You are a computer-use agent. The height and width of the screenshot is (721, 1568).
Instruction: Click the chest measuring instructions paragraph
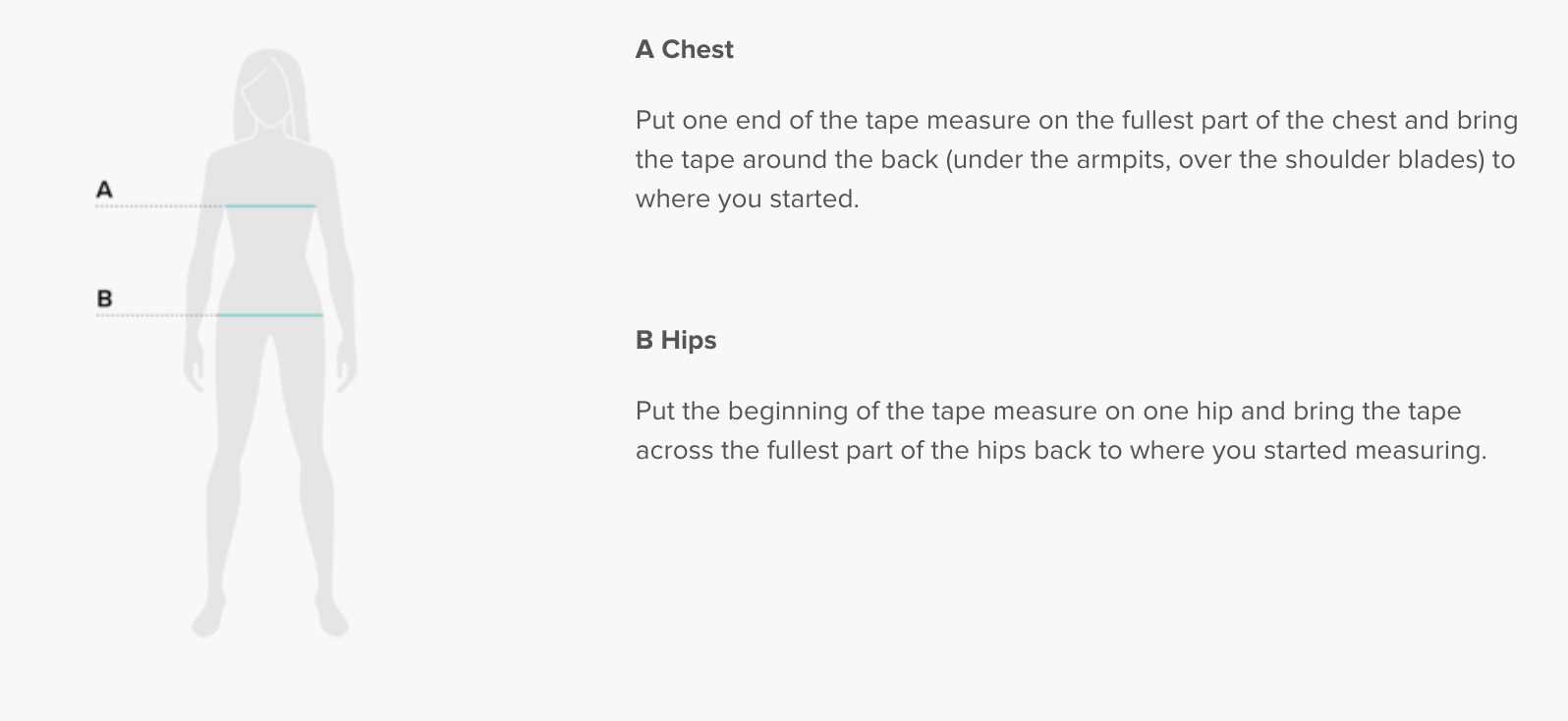click(x=1076, y=159)
